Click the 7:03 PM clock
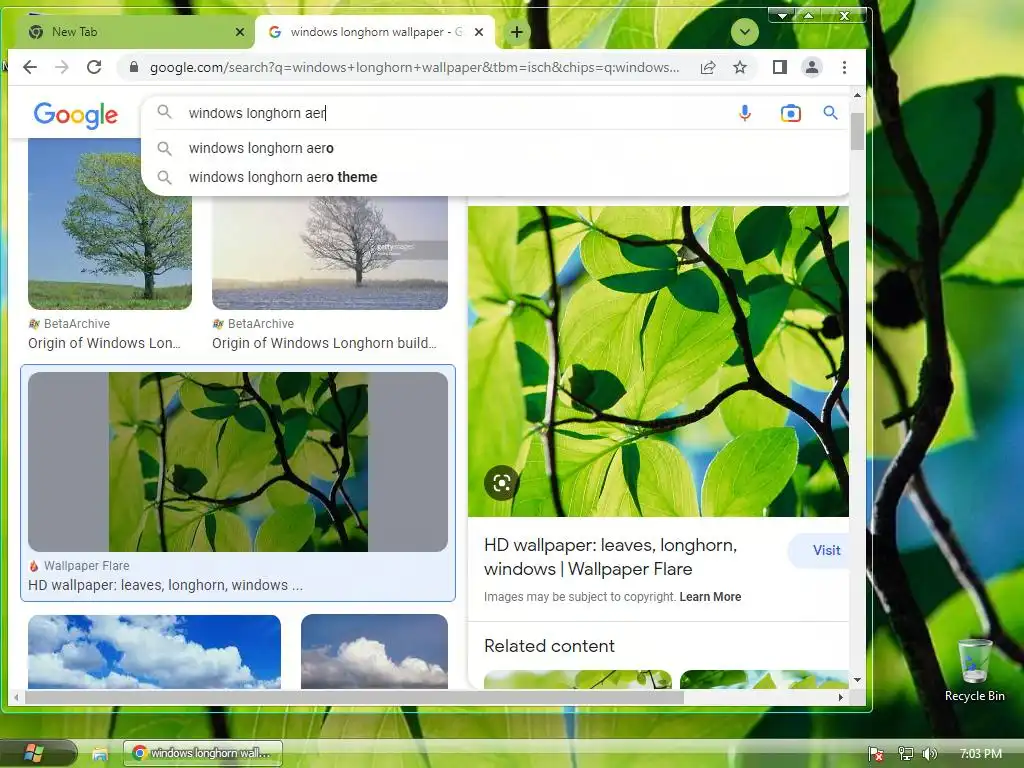 [x=981, y=754]
